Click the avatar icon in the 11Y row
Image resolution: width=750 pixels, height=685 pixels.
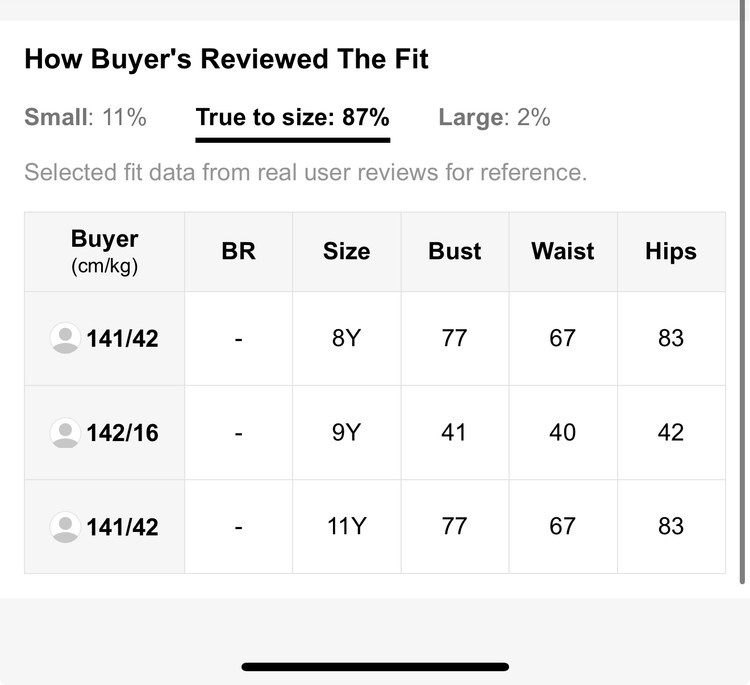(65, 526)
